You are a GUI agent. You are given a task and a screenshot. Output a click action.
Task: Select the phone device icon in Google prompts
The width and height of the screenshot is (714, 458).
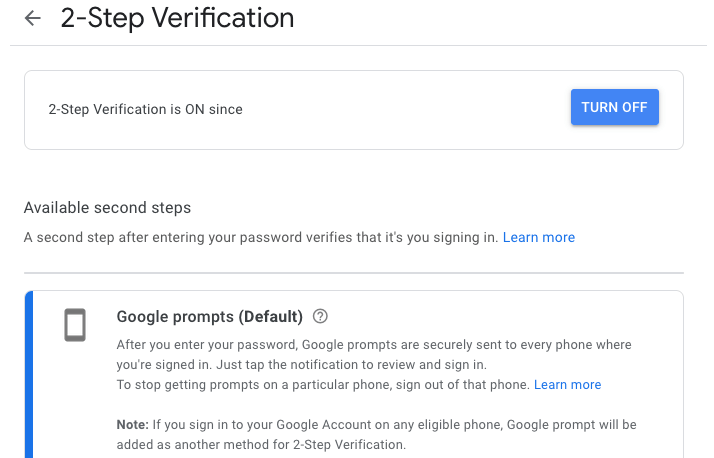(75, 325)
